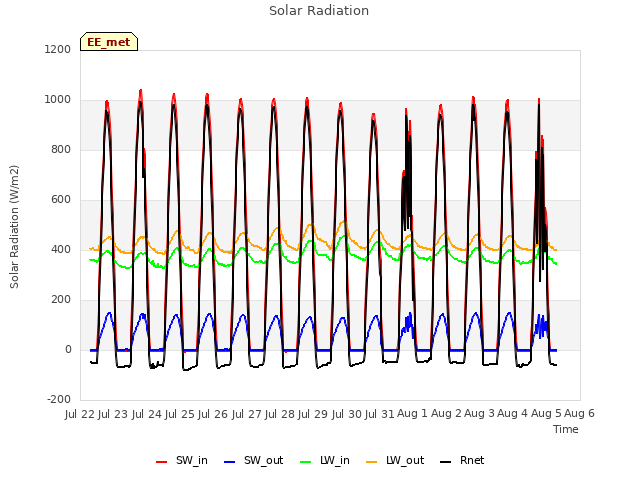Click the Jul 23 x-axis date label
Screen dimensions: 640x480
click(x=113, y=414)
